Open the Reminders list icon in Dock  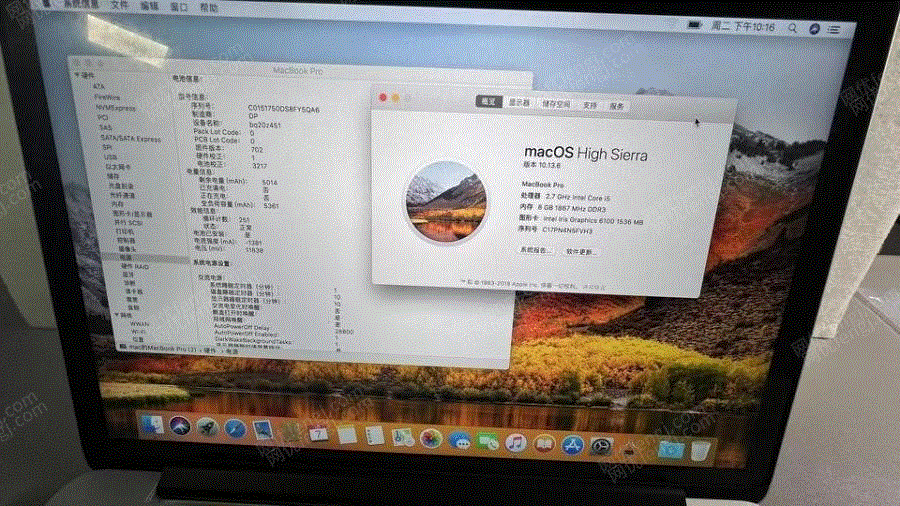(x=374, y=436)
